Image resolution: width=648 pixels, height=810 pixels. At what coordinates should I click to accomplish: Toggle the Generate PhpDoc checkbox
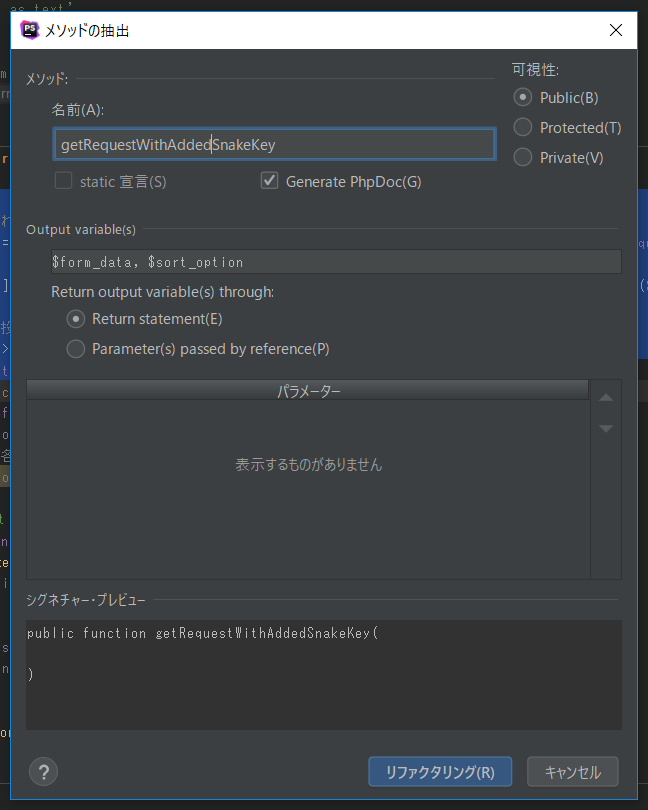pyautogui.click(x=269, y=181)
